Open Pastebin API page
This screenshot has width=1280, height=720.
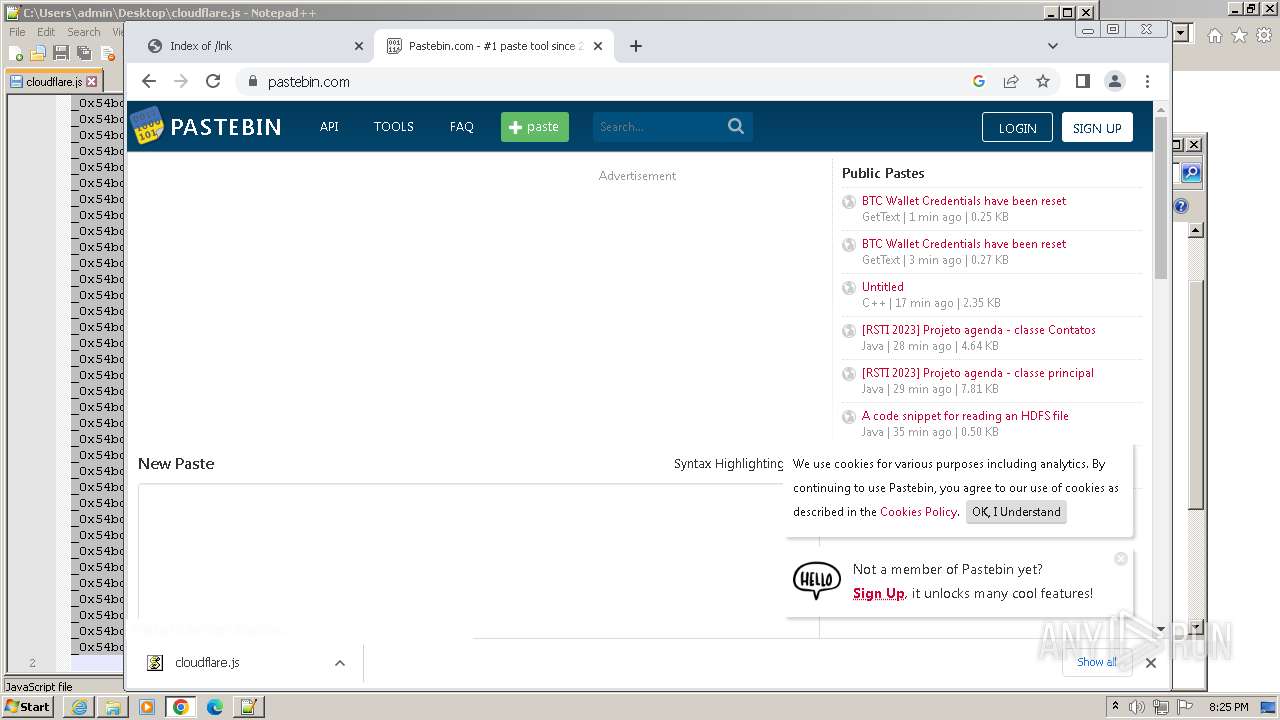coord(329,127)
